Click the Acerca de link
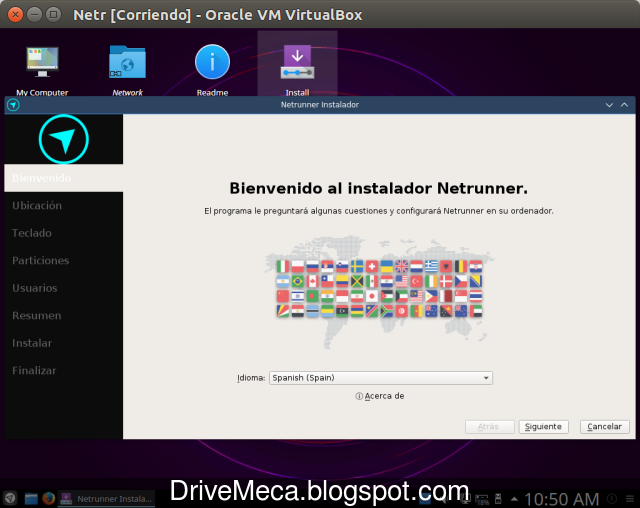The height and width of the screenshot is (508, 640). click(380, 396)
